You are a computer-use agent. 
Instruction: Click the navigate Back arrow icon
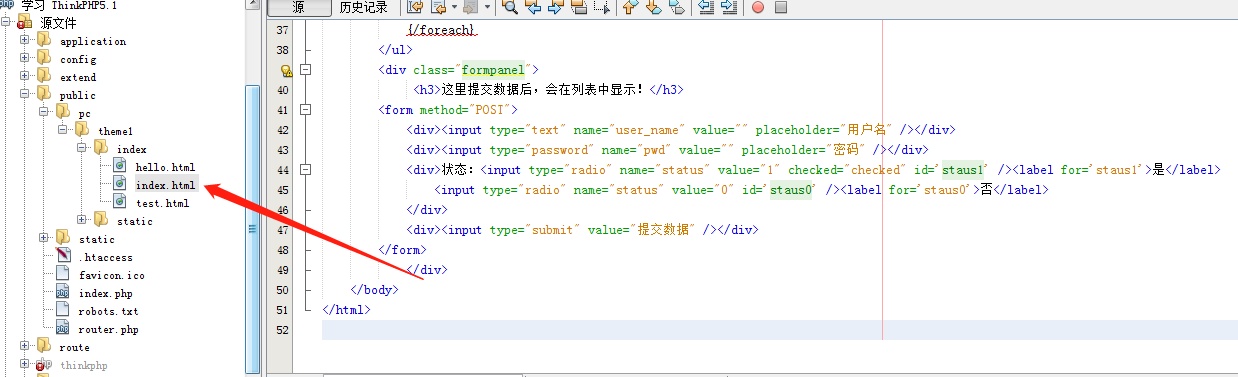439,6
